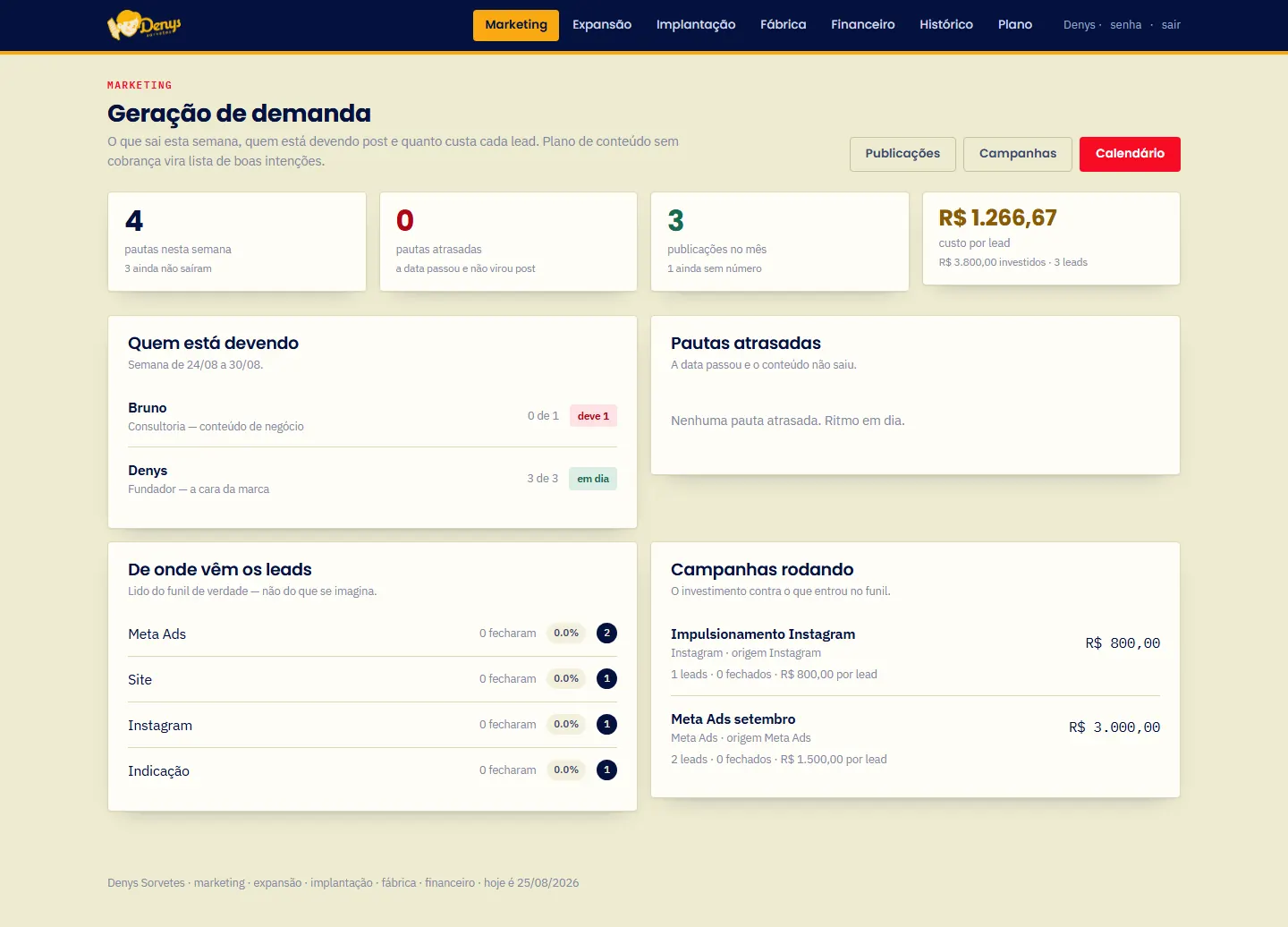Click sair to log out
The width and height of the screenshot is (1288, 927).
1171,25
